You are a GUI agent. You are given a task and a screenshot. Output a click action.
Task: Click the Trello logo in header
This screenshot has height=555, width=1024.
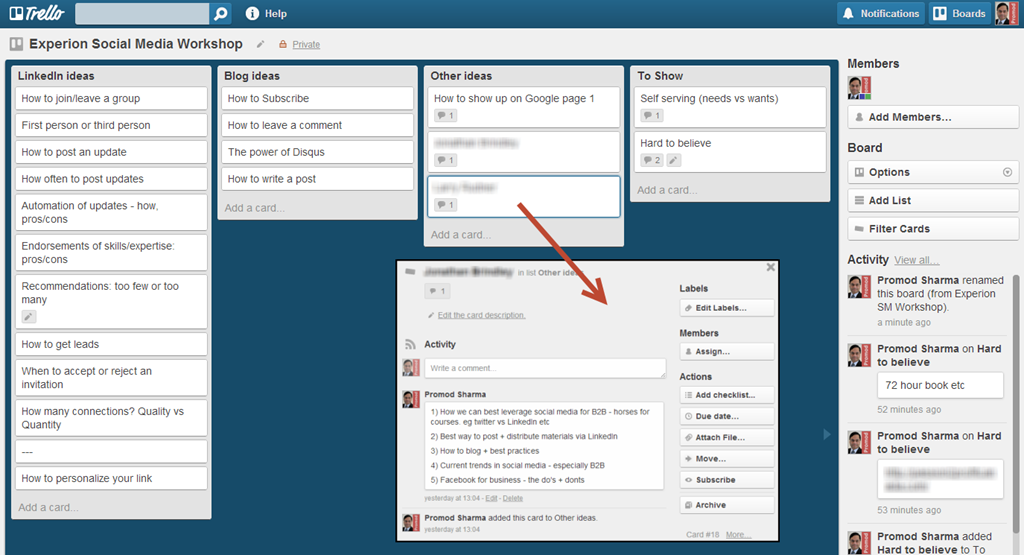[x=37, y=13]
